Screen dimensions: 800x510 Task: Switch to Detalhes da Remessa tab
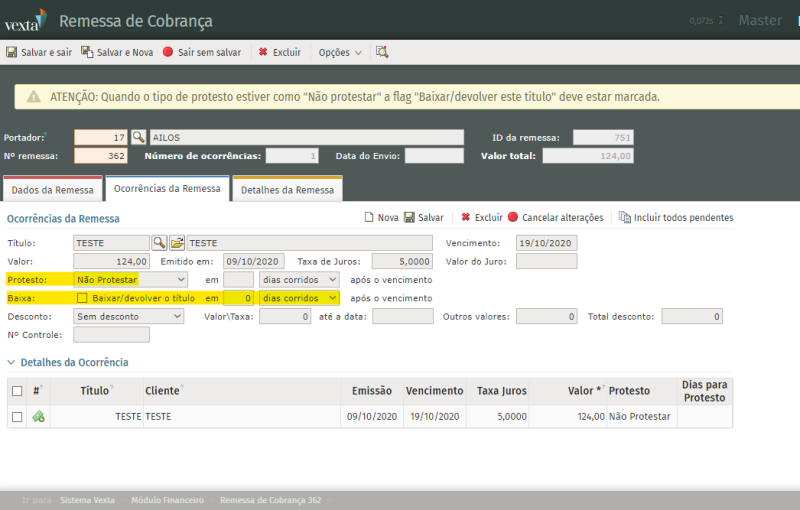coord(287,190)
